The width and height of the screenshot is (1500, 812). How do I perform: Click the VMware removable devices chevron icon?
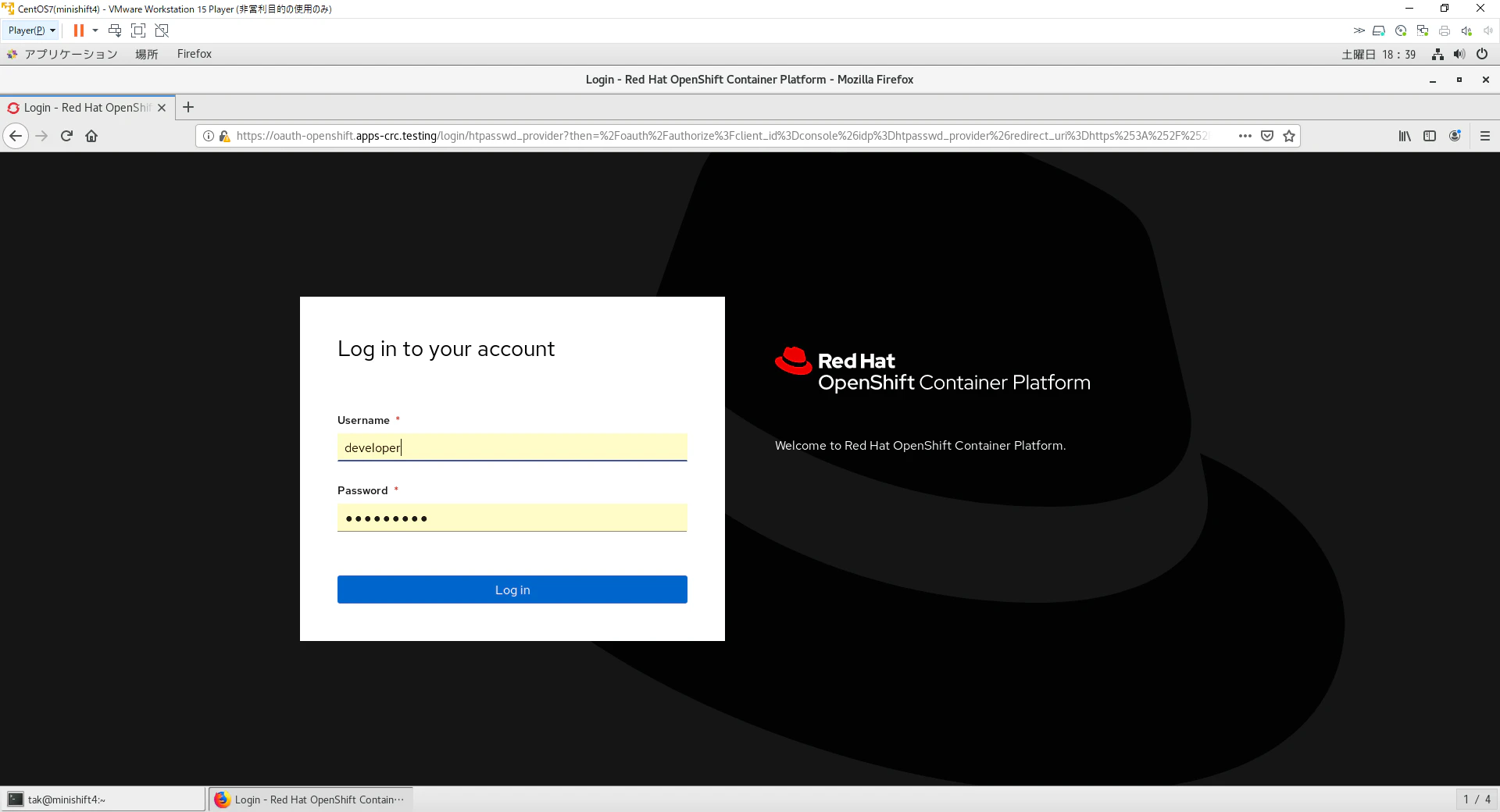[x=1359, y=30]
